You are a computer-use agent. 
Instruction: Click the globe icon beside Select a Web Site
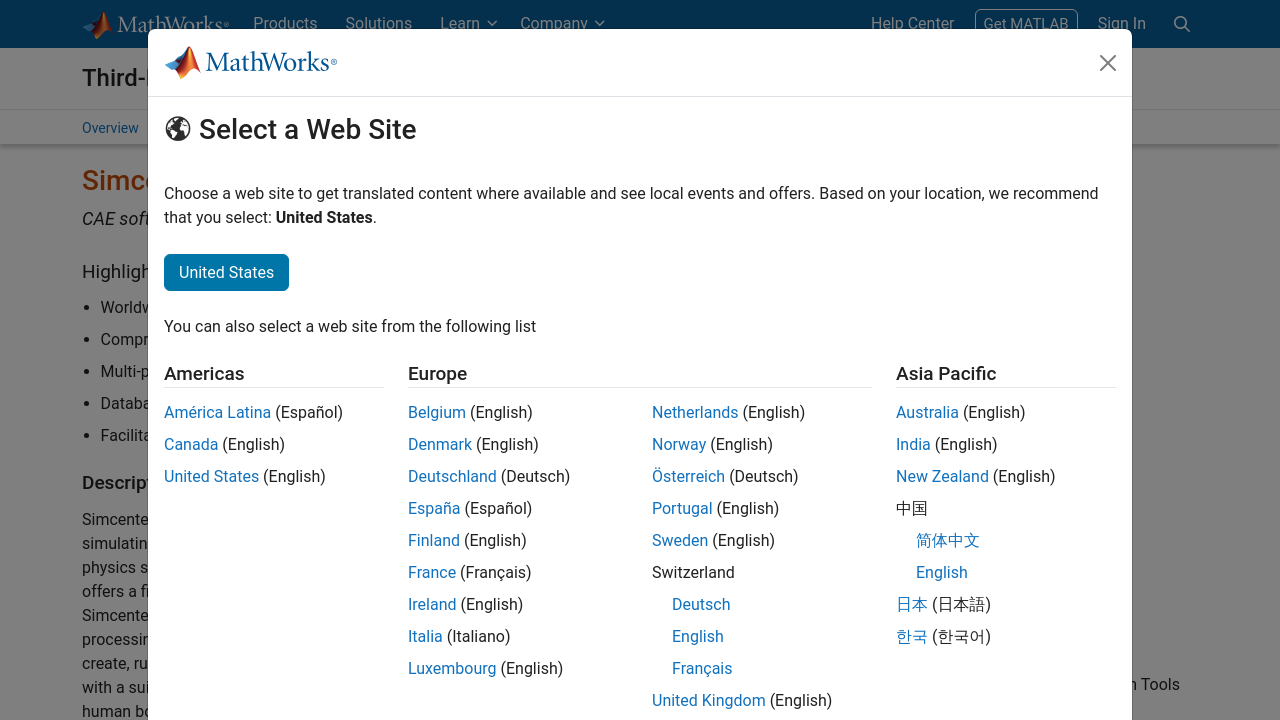[x=178, y=129]
